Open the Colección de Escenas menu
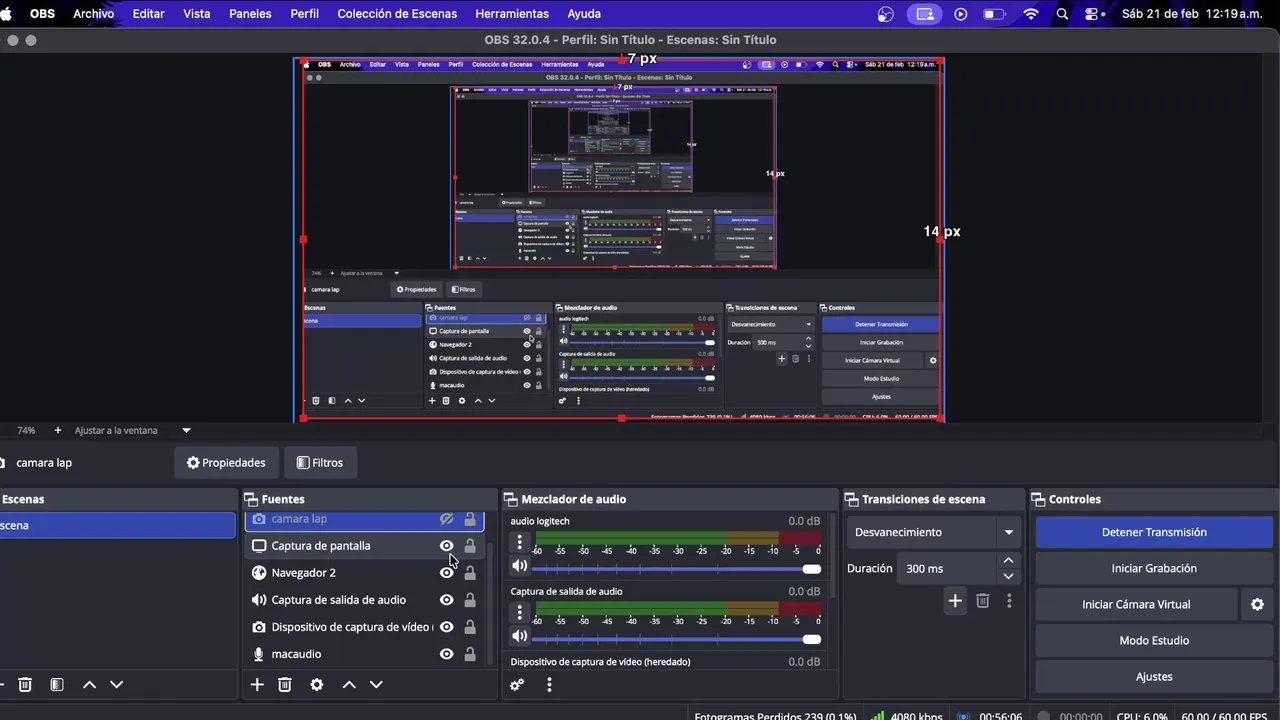 pos(397,14)
